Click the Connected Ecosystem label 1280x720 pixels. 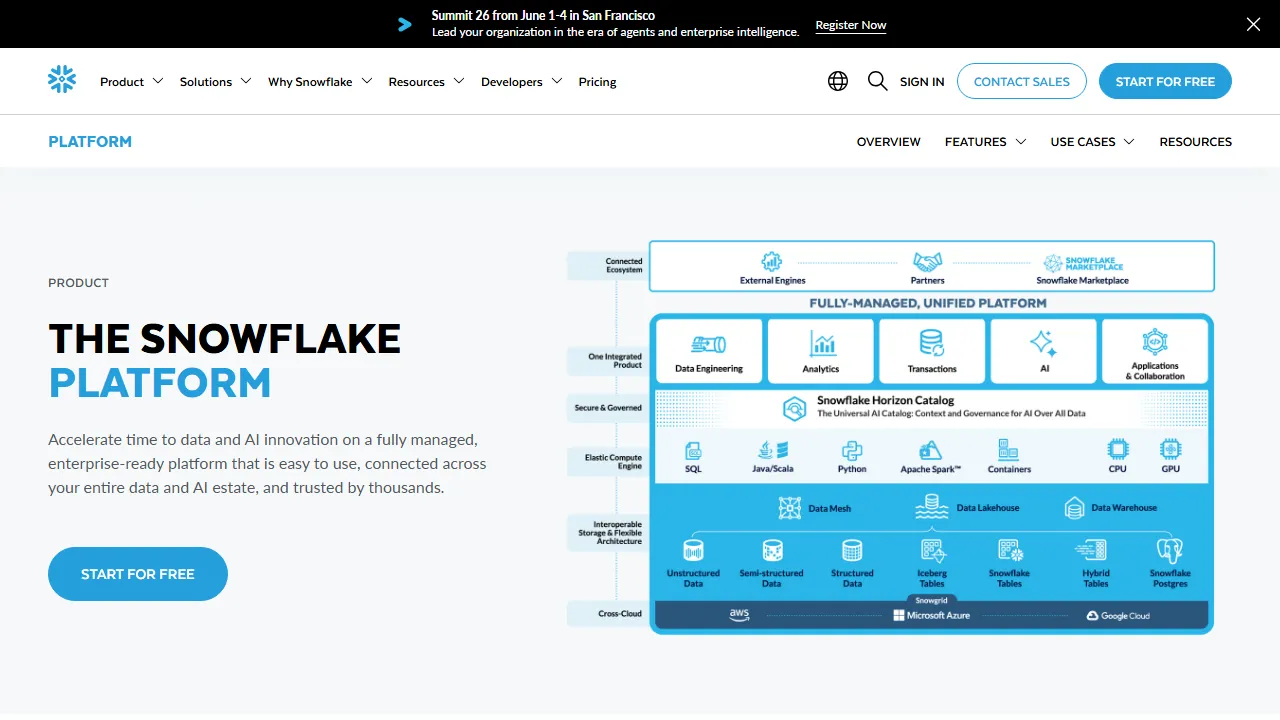(x=606, y=265)
